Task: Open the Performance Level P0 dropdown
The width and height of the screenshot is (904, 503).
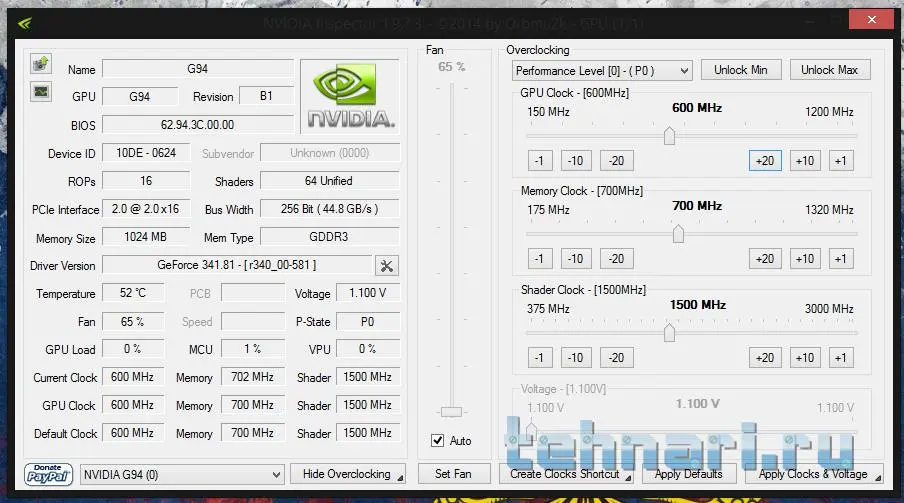Action: click(x=602, y=71)
